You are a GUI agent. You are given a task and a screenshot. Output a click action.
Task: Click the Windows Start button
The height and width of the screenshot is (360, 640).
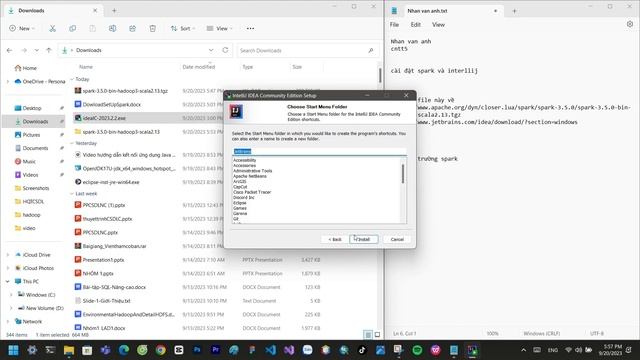point(13,350)
